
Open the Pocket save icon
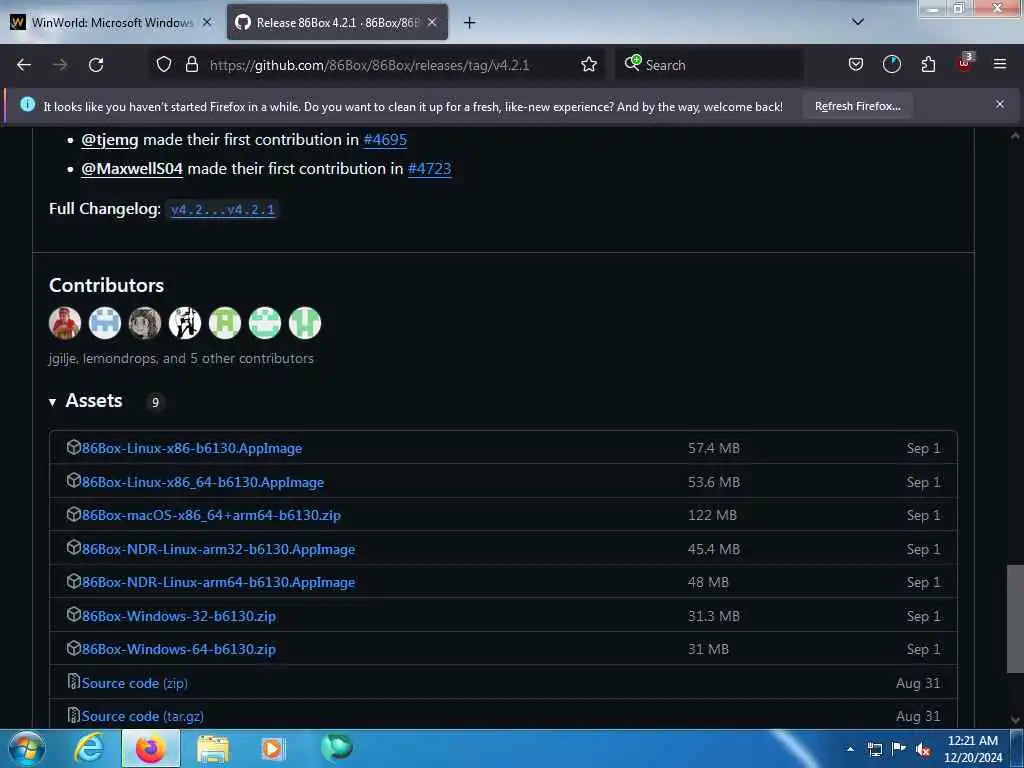(856, 65)
